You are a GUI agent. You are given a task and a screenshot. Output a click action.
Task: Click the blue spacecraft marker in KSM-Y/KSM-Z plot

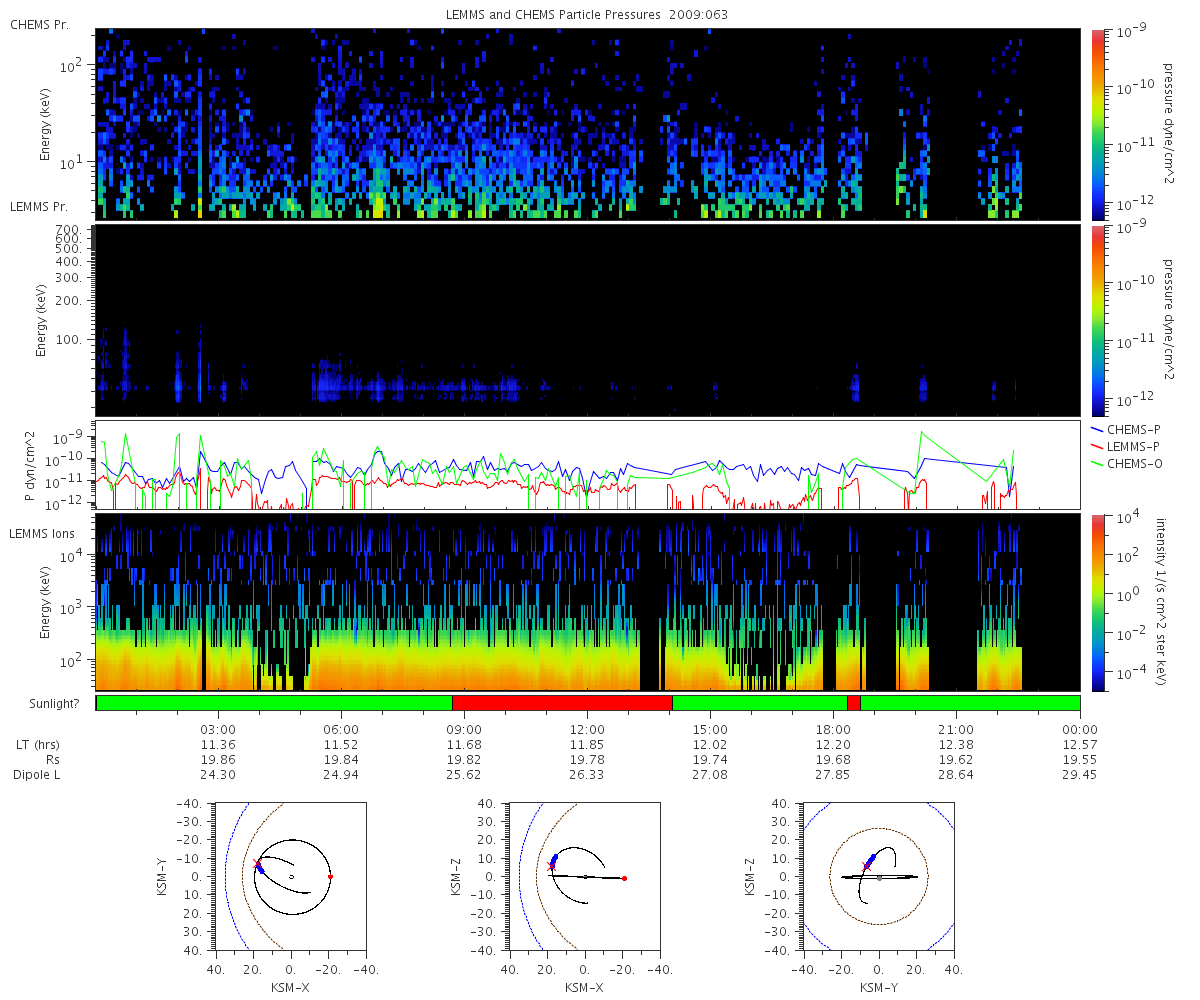pyautogui.click(x=871, y=859)
